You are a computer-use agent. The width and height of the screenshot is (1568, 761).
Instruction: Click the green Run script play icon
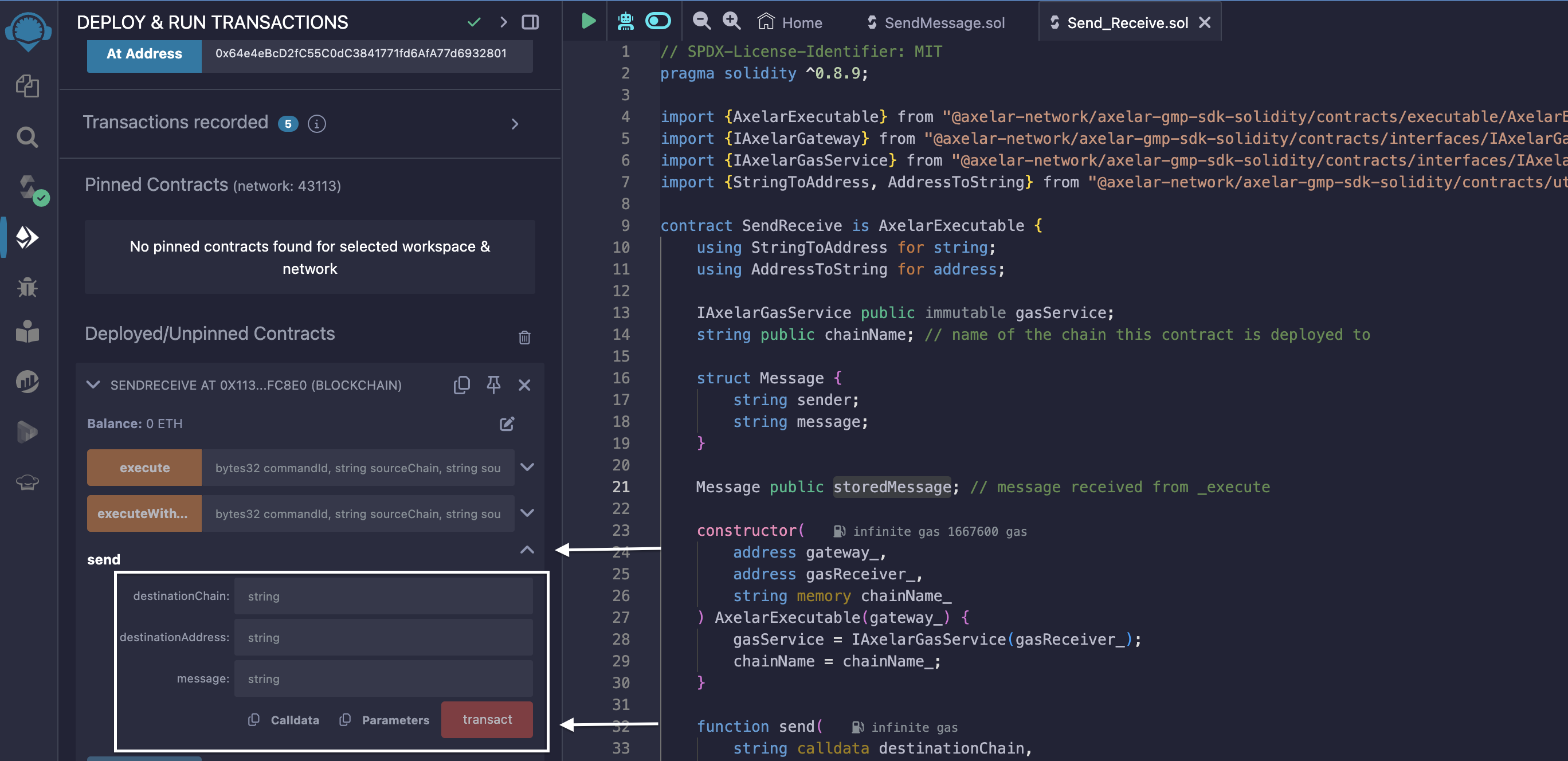[x=588, y=22]
